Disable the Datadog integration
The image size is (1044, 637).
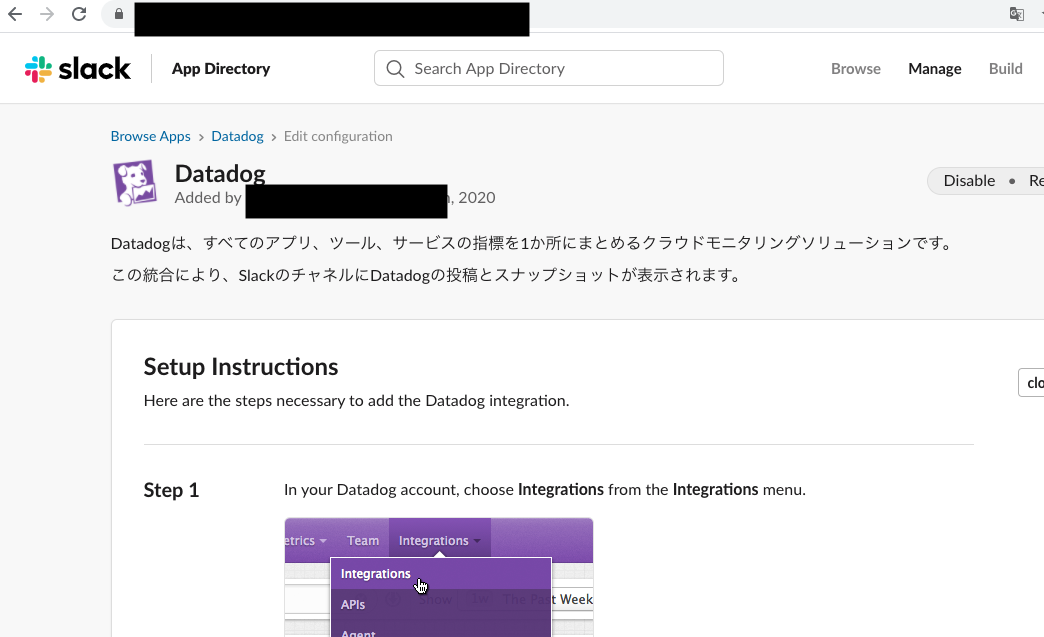pos(968,180)
